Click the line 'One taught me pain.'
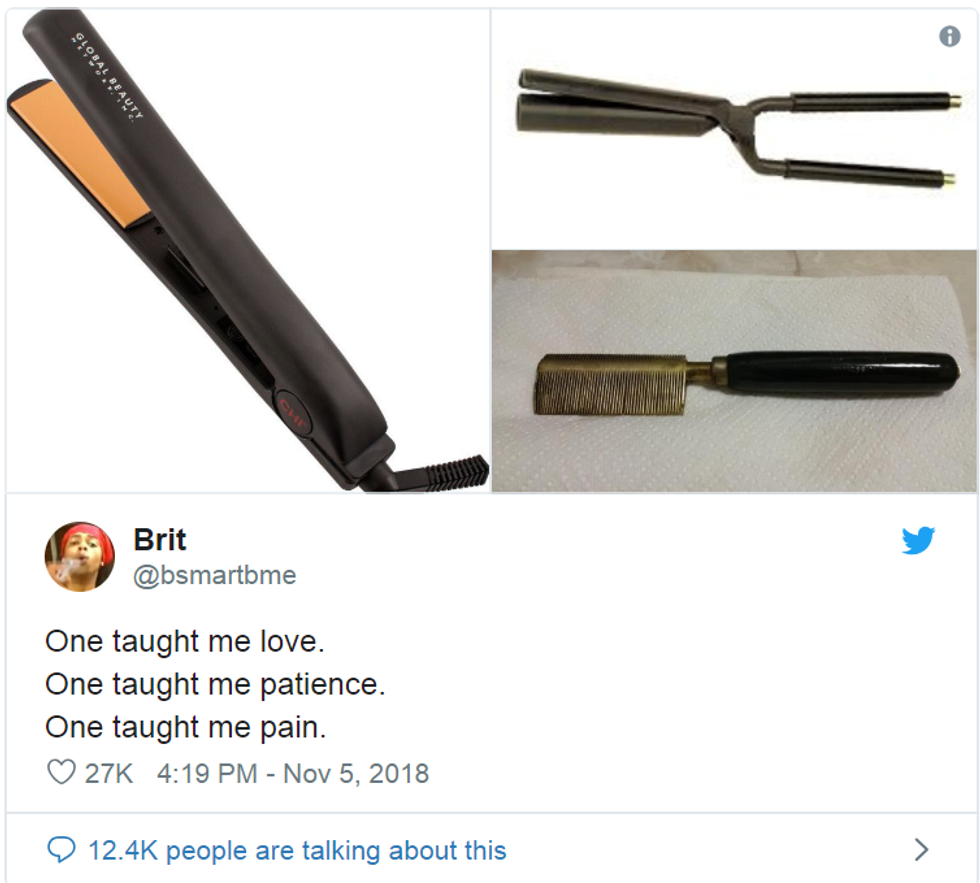The width and height of the screenshot is (980, 883). pyautogui.click(x=186, y=727)
